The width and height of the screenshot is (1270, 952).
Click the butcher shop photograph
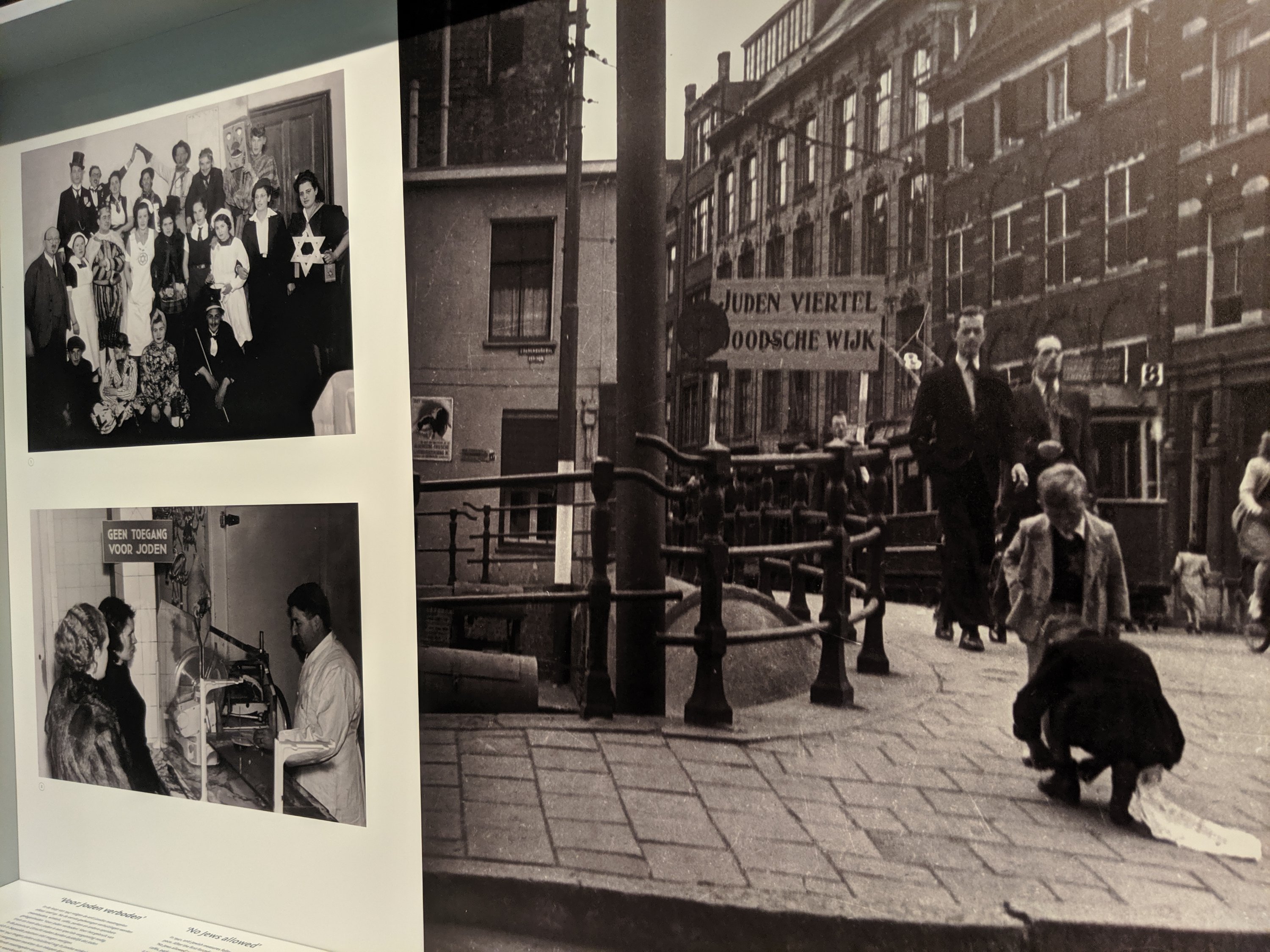tap(198, 666)
